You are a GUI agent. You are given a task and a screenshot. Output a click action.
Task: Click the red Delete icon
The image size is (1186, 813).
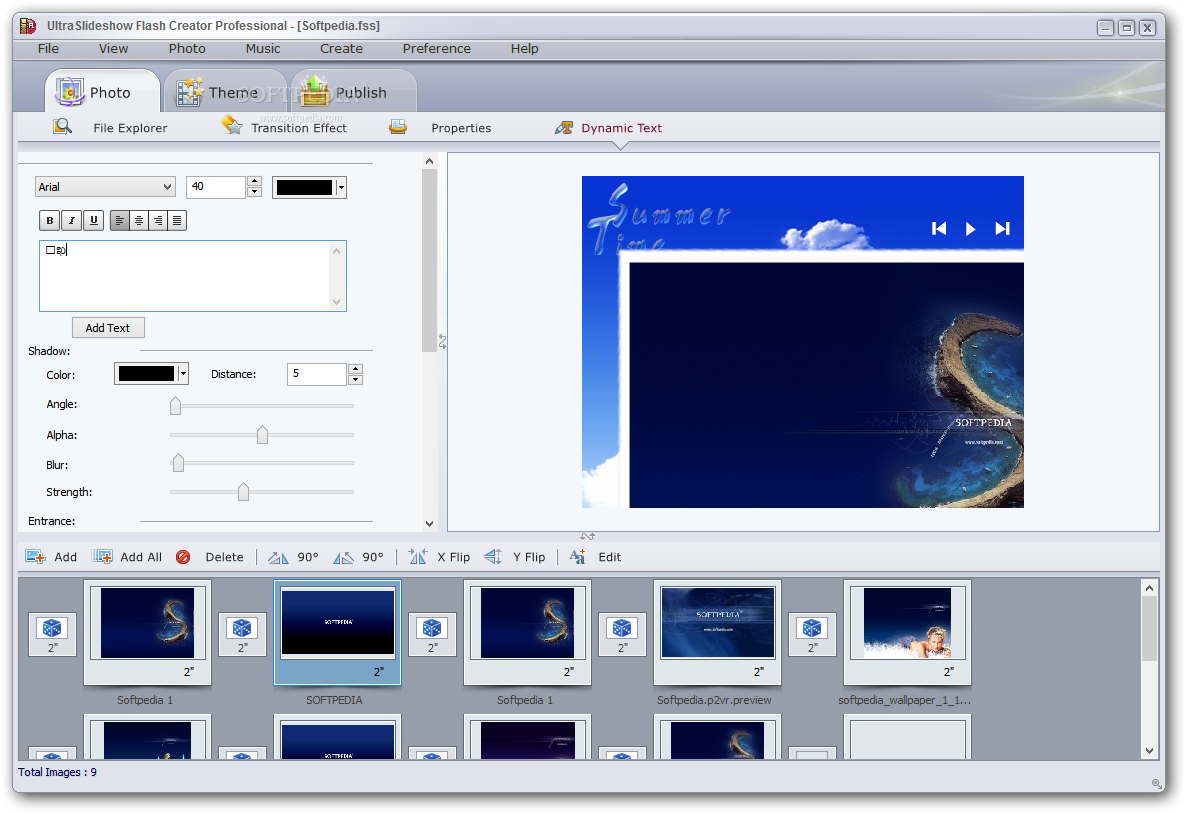pyautogui.click(x=183, y=557)
